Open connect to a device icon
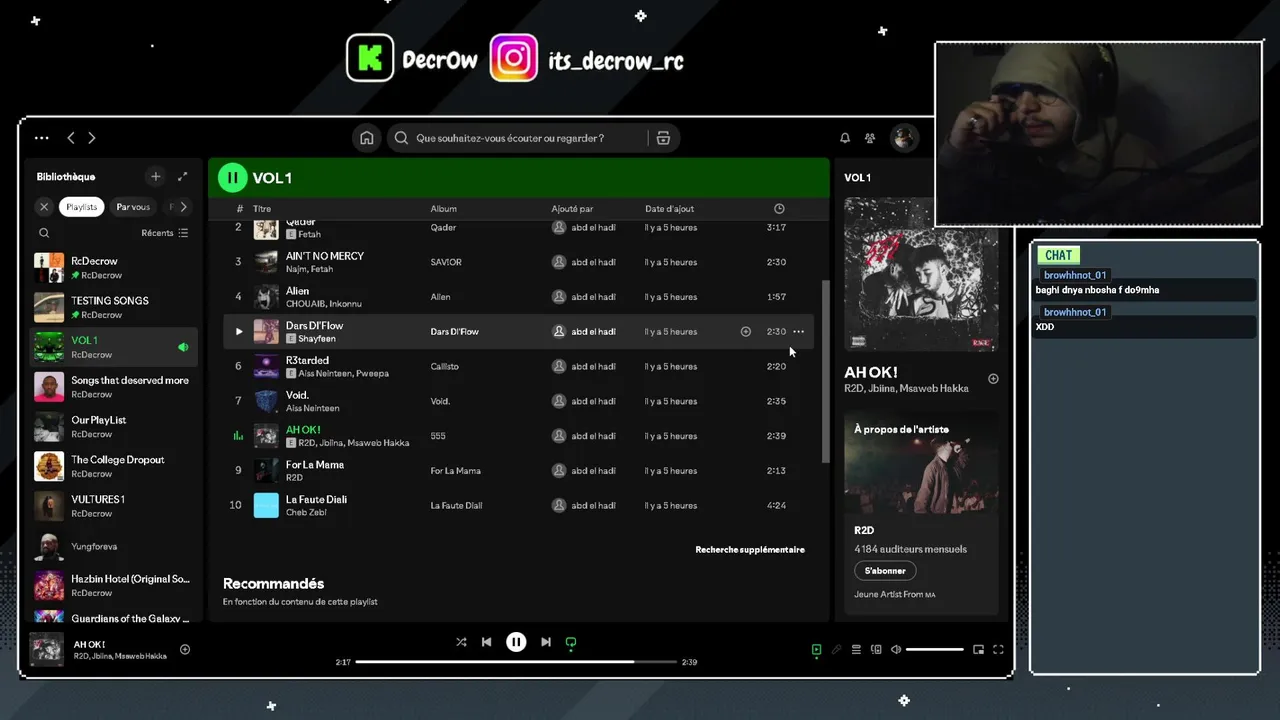 coord(876,649)
